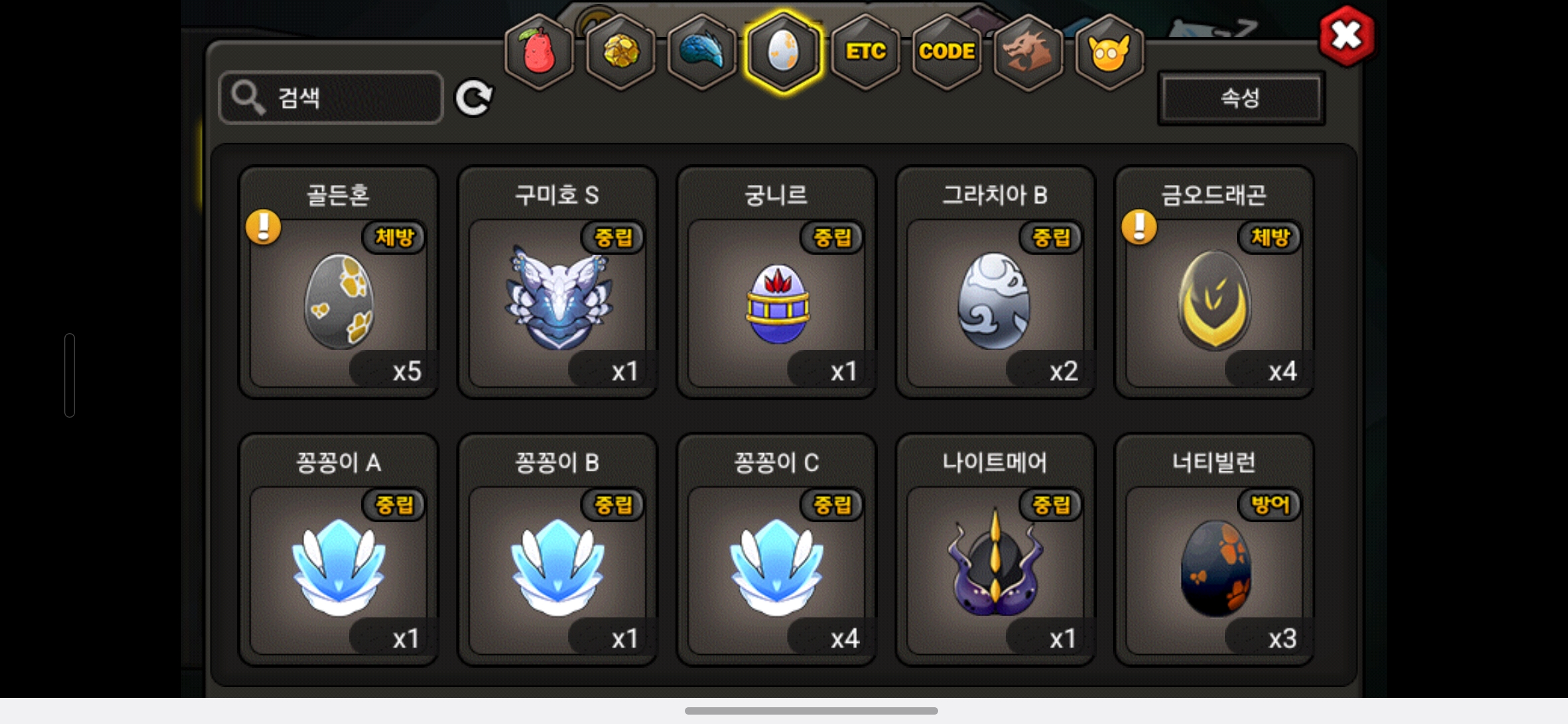
Task: Open the blue dragon scale tab
Action: click(x=702, y=52)
